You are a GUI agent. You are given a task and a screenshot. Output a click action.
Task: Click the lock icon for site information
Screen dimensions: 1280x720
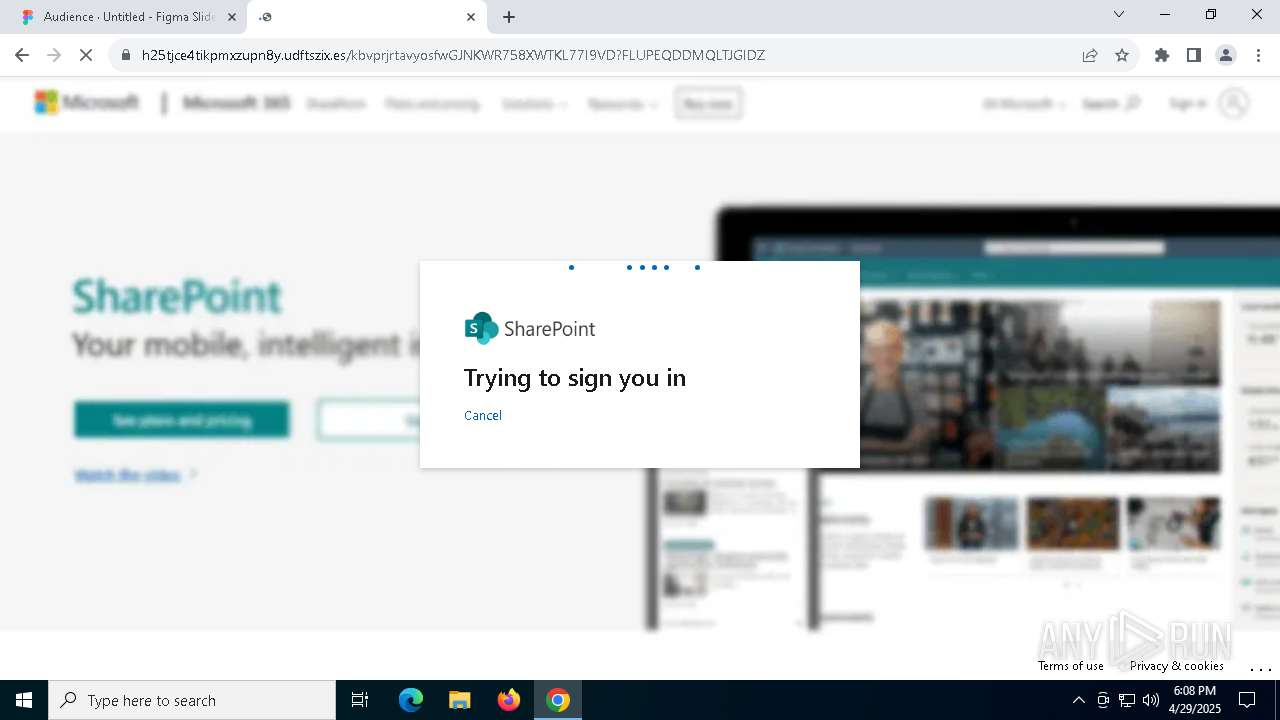[x=126, y=56]
